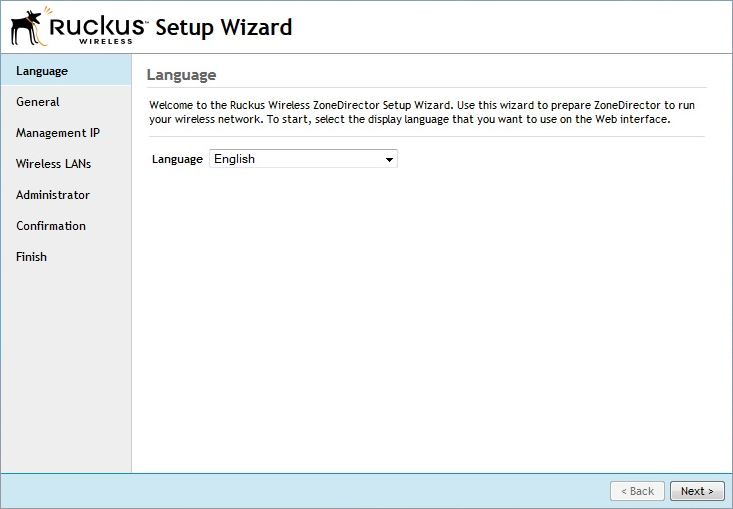Open the Language dropdown showing English
This screenshot has height=509, width=733.
[x=303, y=159]
